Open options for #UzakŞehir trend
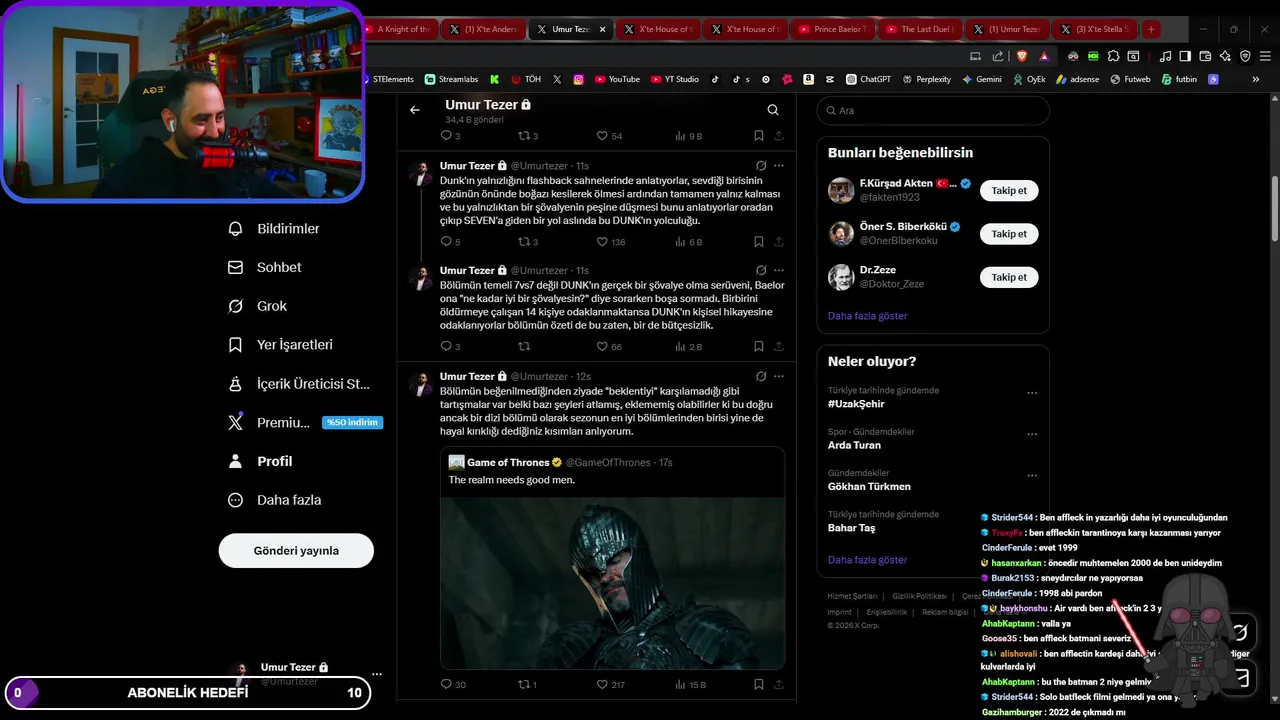 click(x=1032, y=393)
